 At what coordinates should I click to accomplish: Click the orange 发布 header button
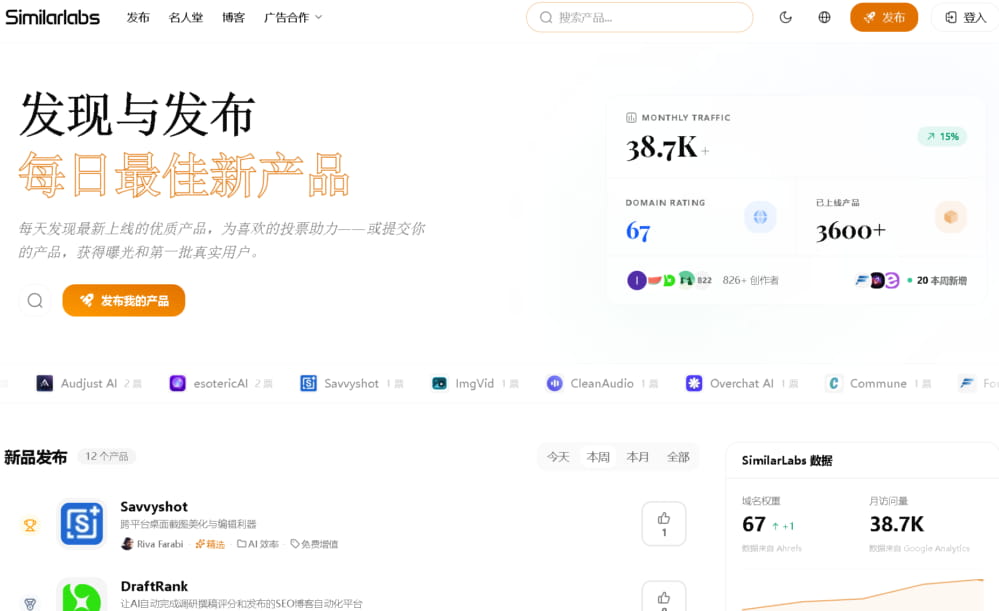coord(884,17)
